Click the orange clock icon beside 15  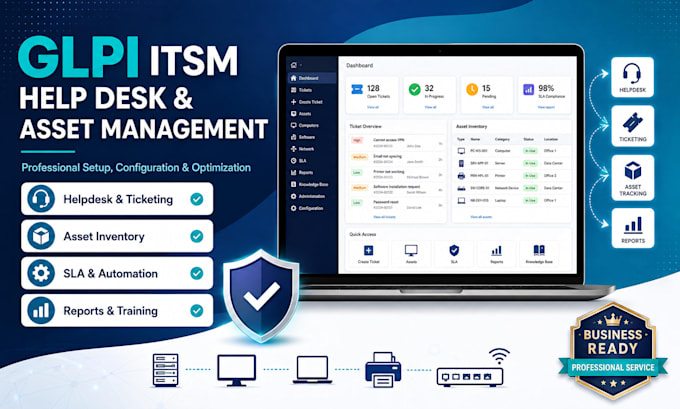472,89
